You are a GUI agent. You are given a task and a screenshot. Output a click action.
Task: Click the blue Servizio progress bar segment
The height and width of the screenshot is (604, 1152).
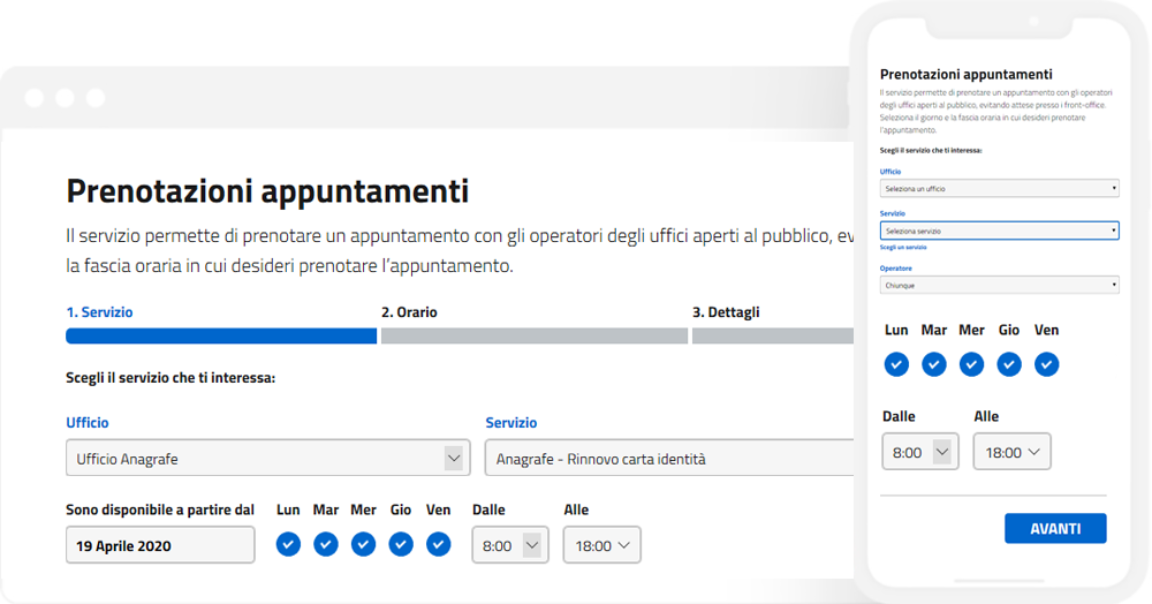[x=221, y=336]
